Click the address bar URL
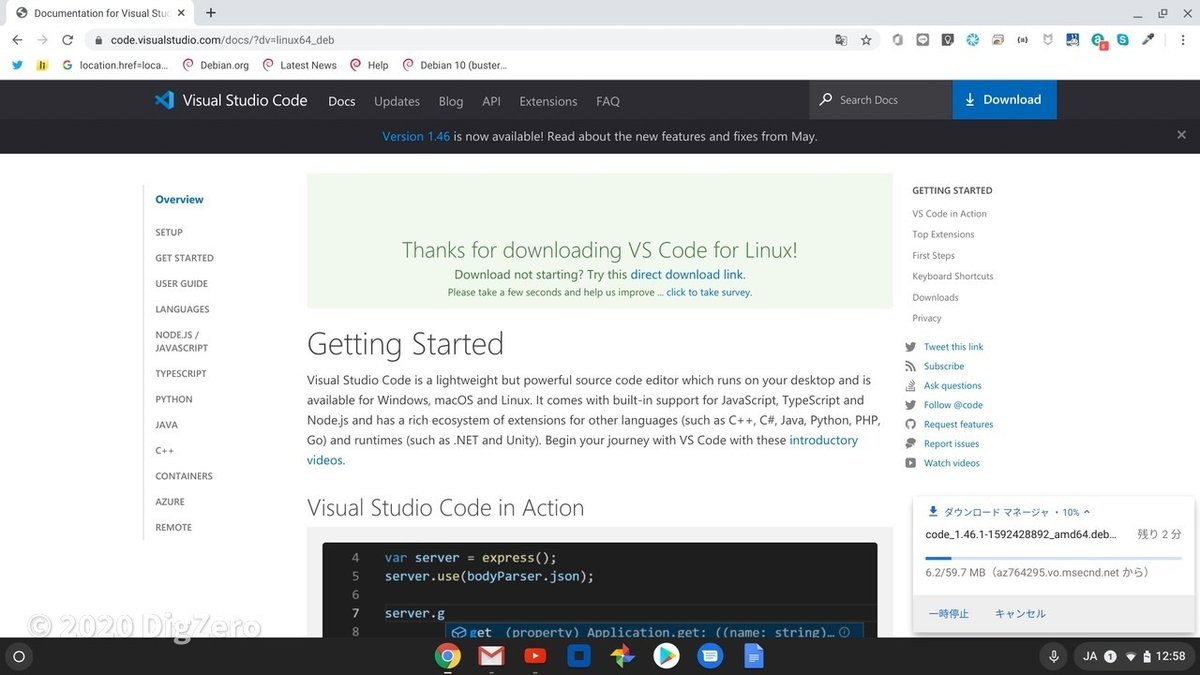Screen dimensions: 1200x675 click(222, 40)
